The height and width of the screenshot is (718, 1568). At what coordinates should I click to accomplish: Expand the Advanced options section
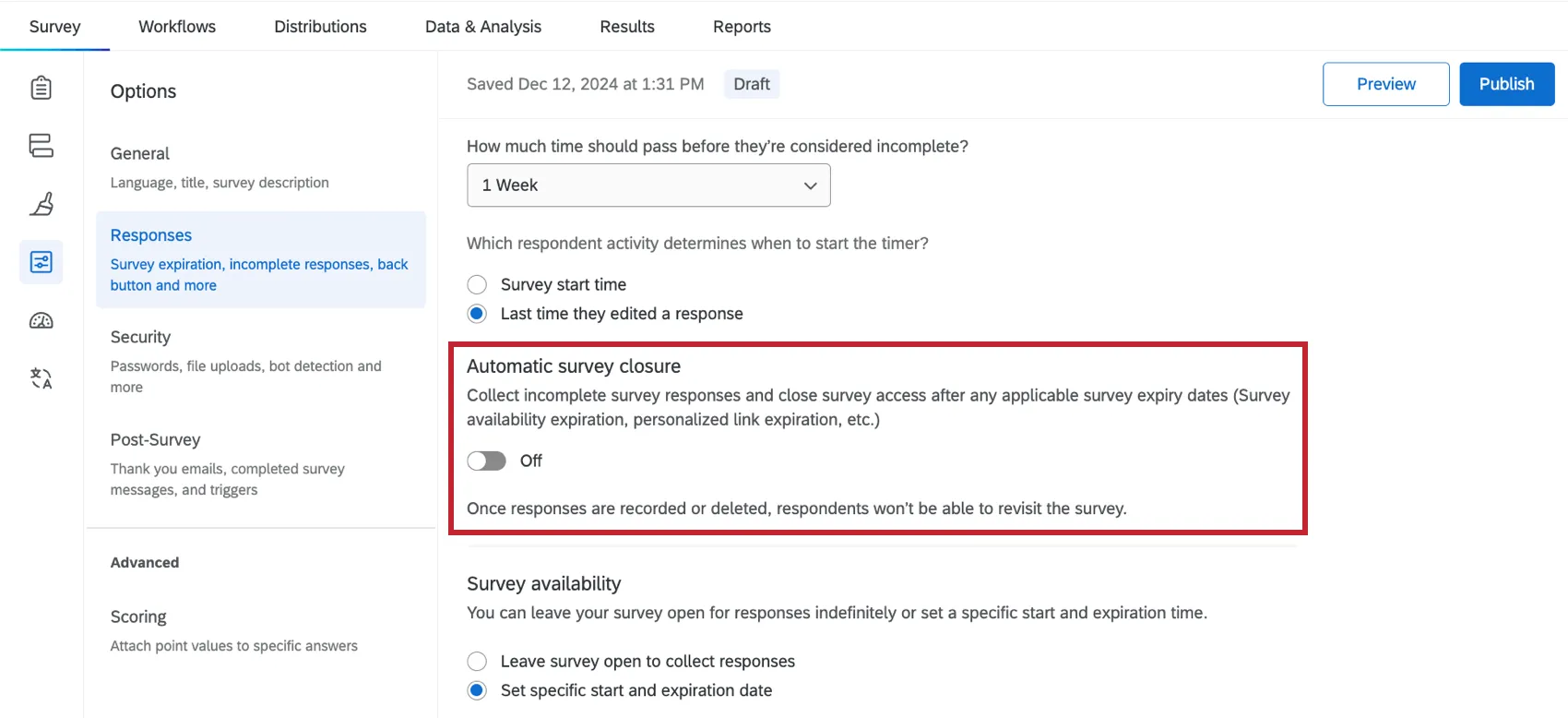(x=145, y=562)
